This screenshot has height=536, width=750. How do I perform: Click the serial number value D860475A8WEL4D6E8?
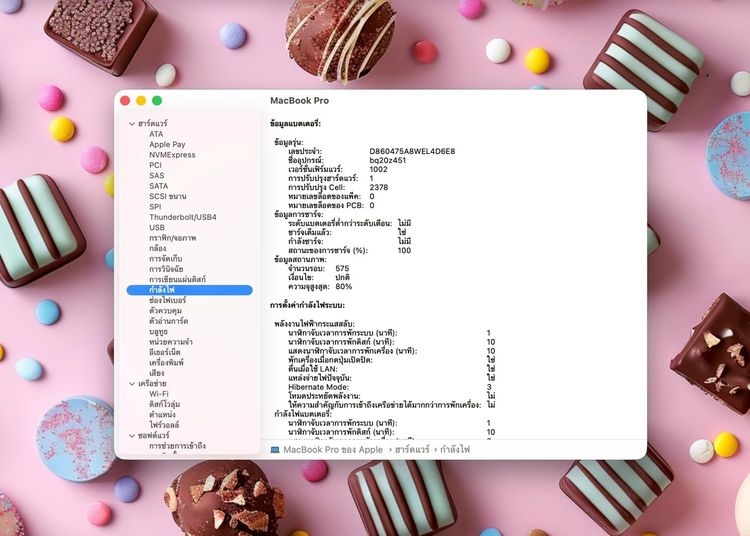[412, 151]
